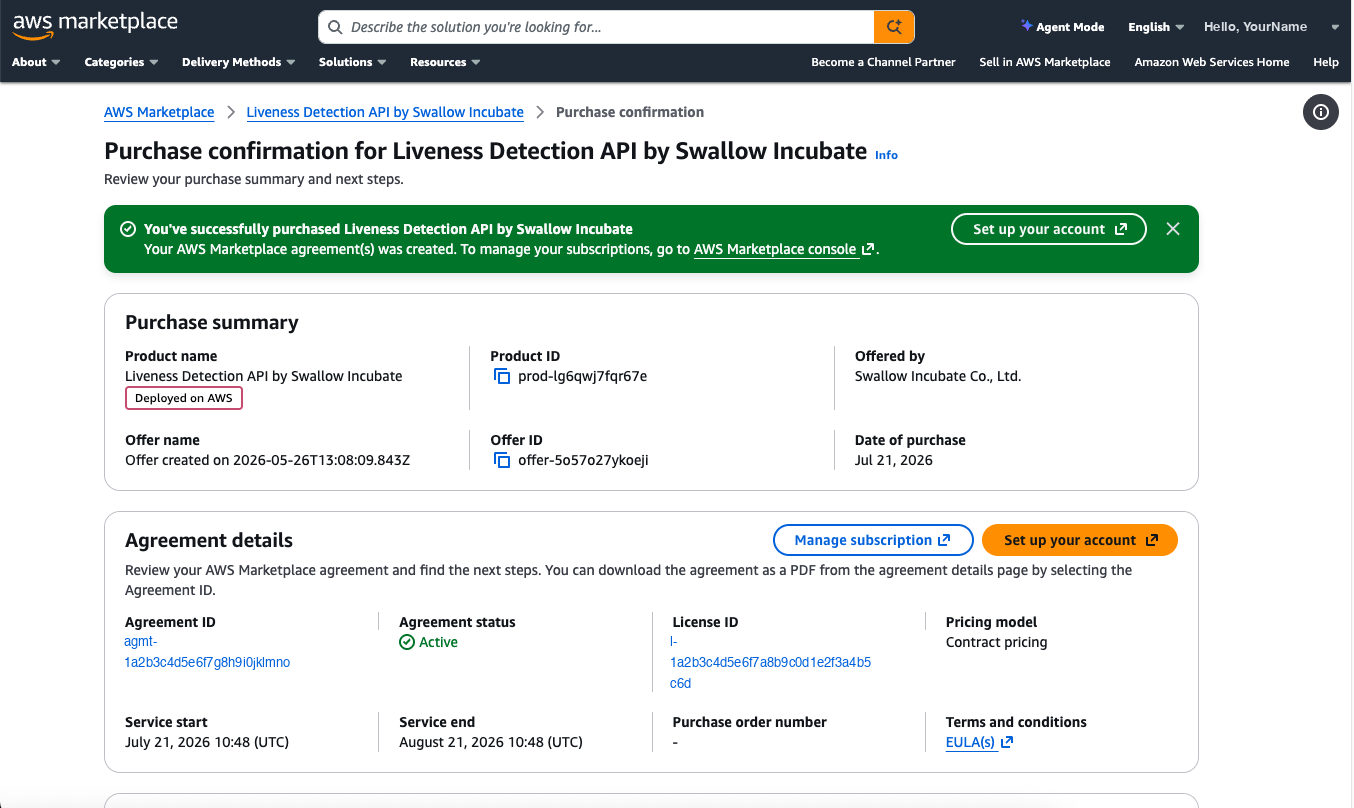Expand the Categories menu
Screen dimensions: 1354x808
[x=121, y=62]
